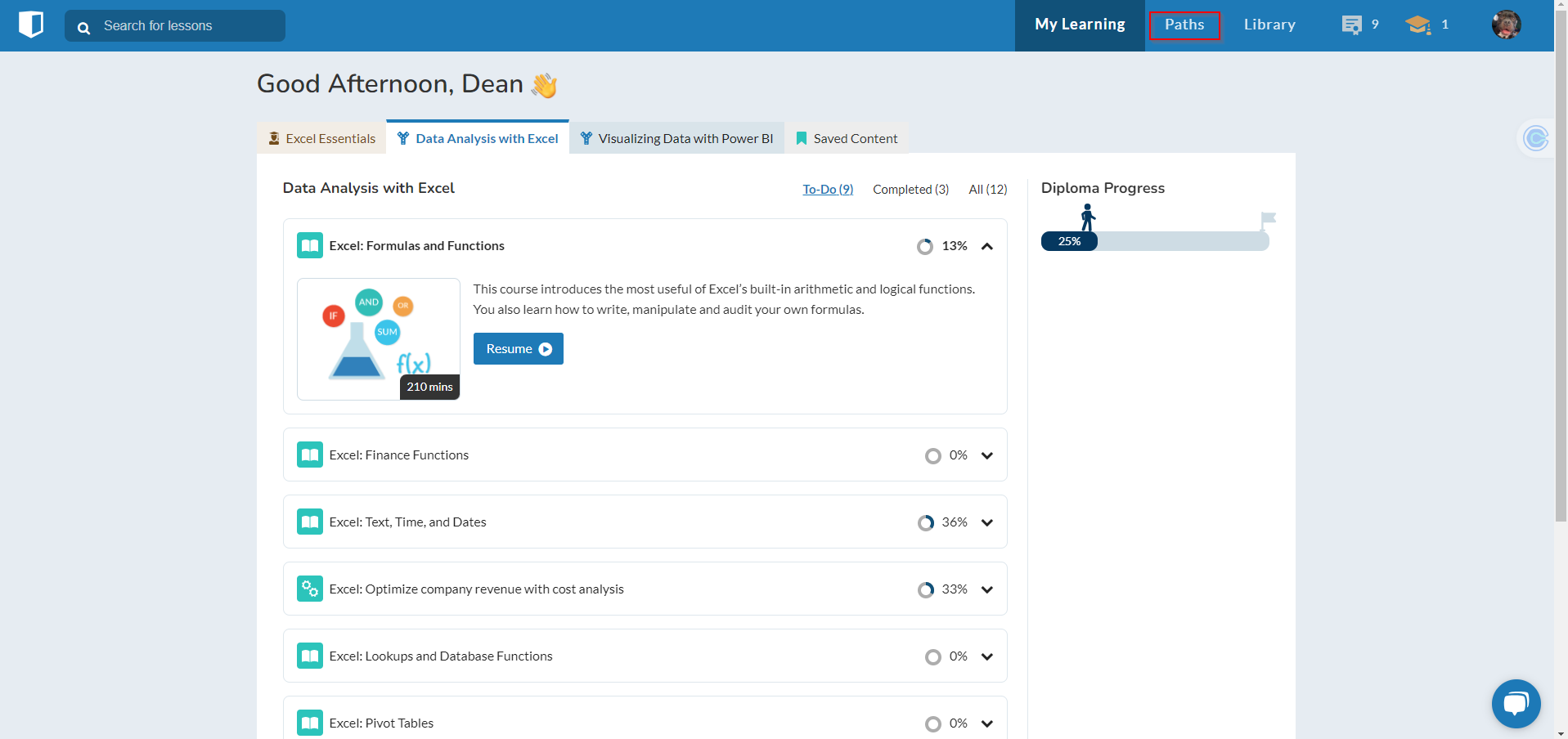This screenshot has height=739, width=1568.
Task: Expand the Excel: Finance Functions course
Action: [x=987, y=455]
